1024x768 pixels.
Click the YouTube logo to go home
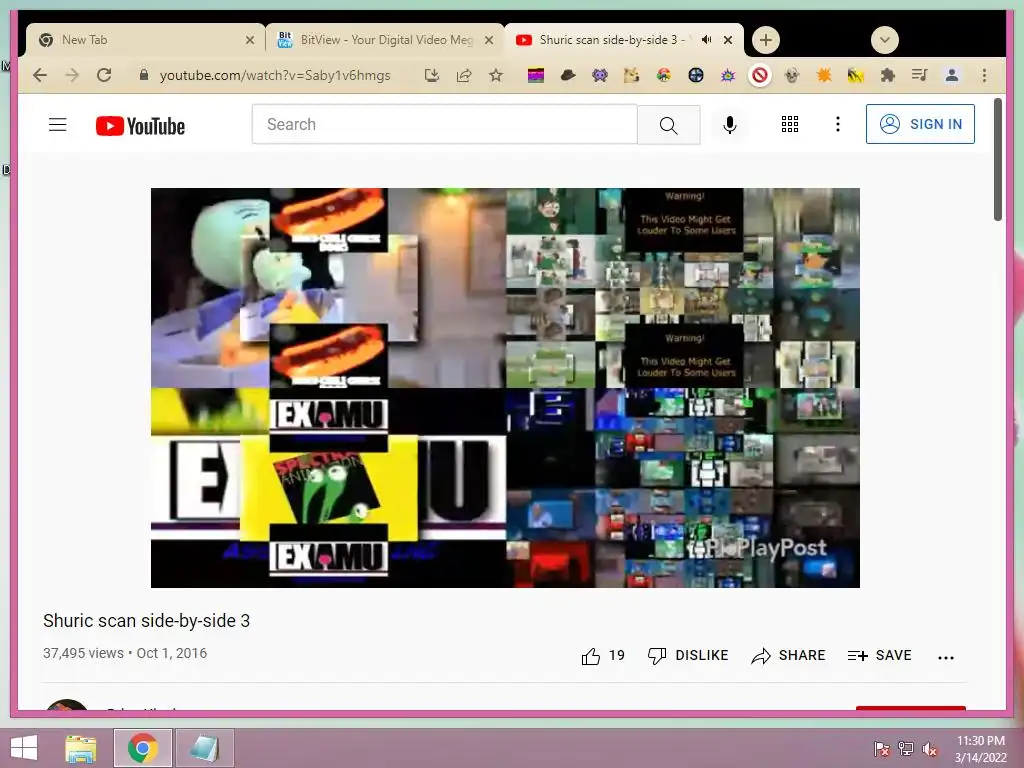pos(140,125)
